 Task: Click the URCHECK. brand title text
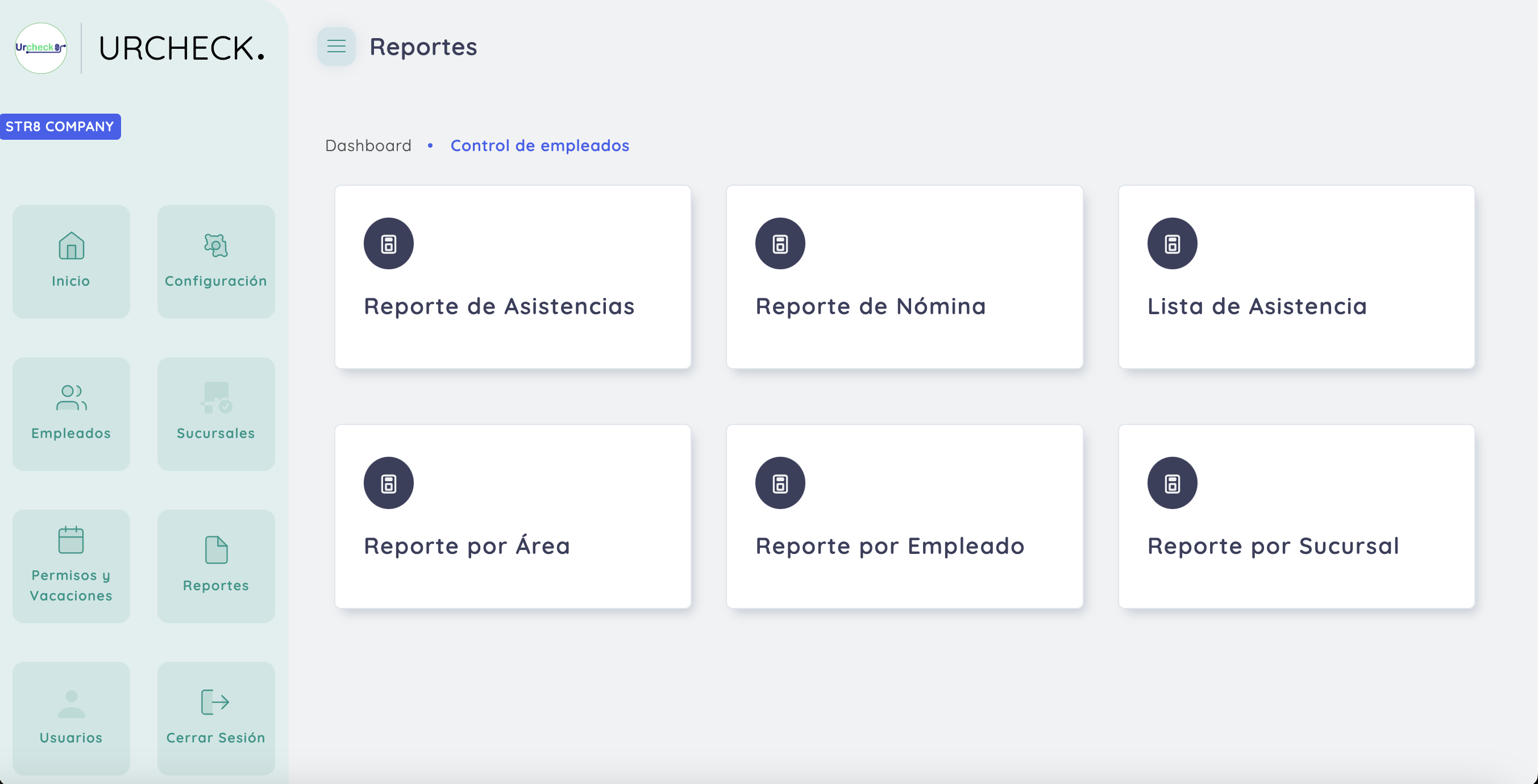point(181,48)
